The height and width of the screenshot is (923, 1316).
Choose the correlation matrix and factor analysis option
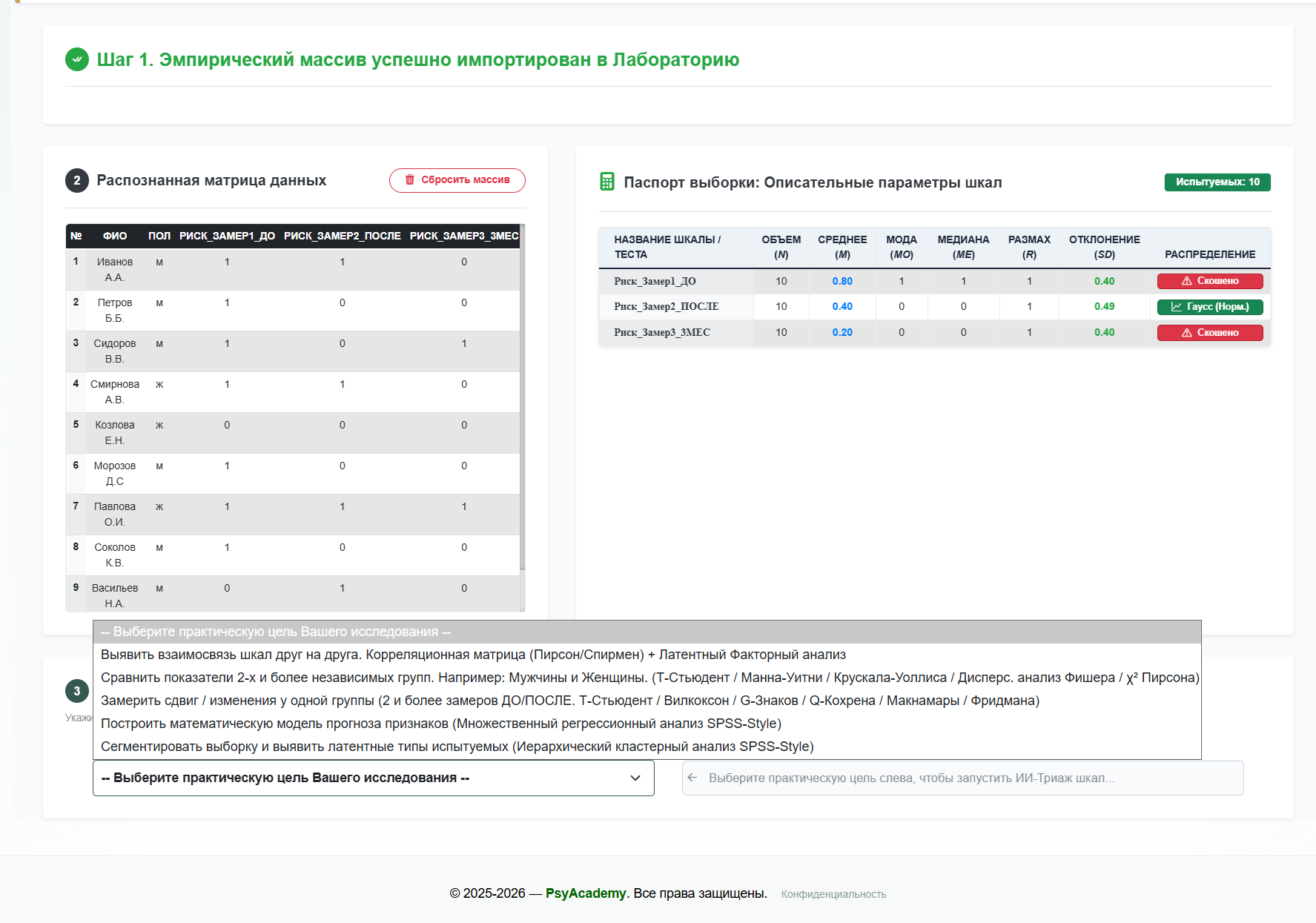647,655
